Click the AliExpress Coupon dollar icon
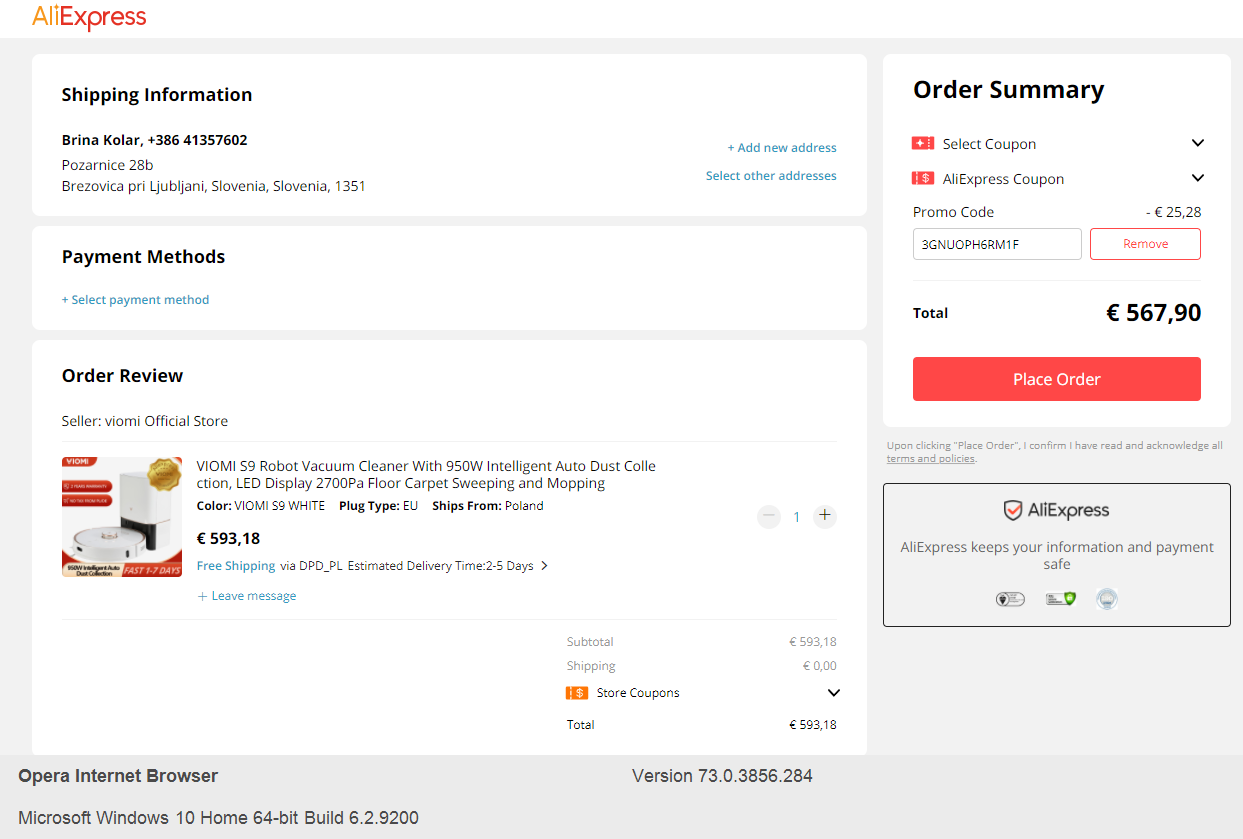 pyautogui.click(x=923, y=179)
